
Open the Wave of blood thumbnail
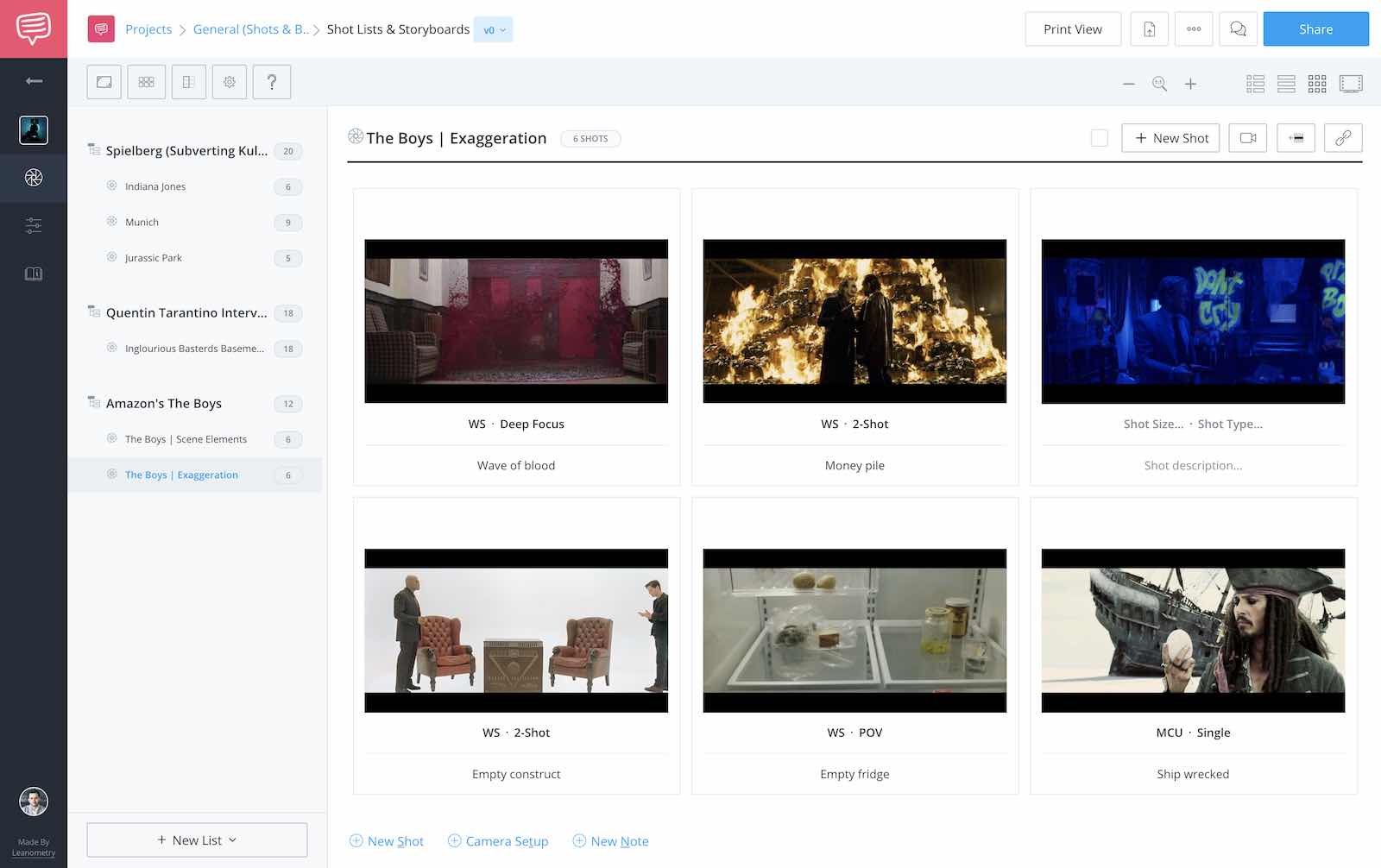pos(516,321)
